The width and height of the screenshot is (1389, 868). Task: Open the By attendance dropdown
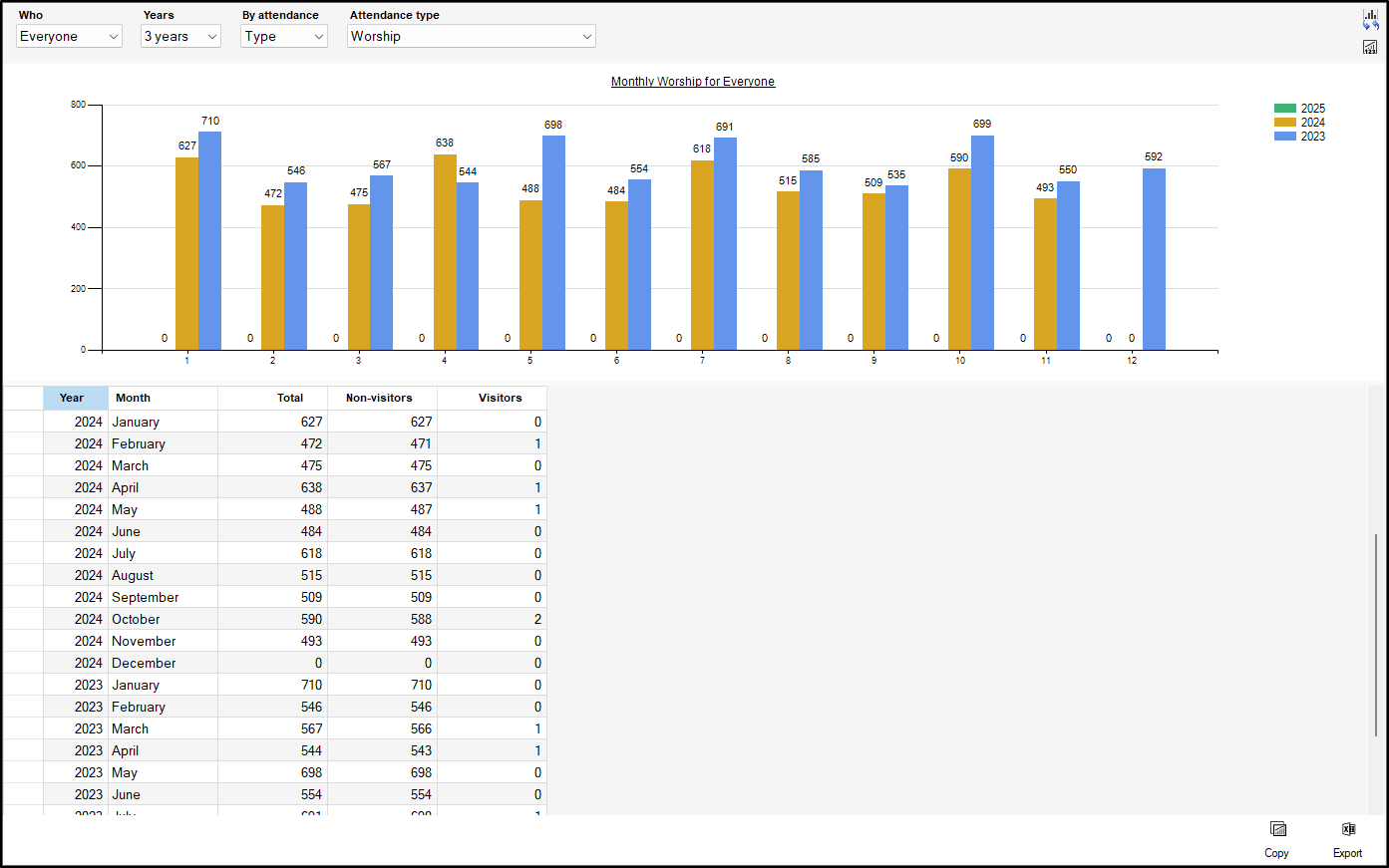click(x=283, y=36)
